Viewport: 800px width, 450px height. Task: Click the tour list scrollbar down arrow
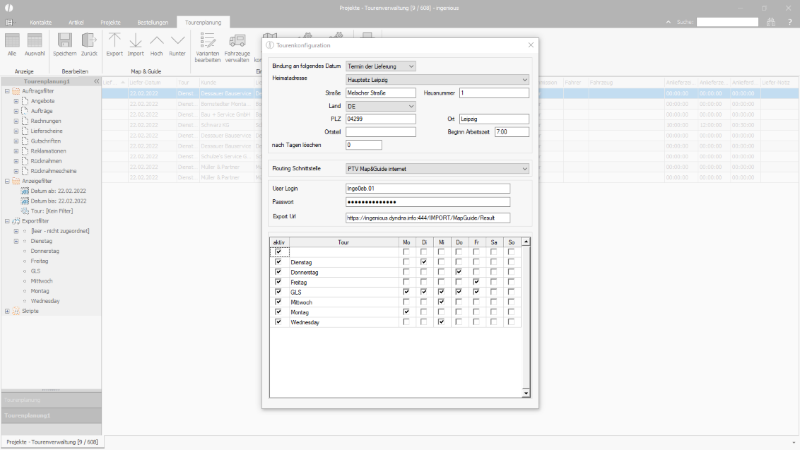526,393
